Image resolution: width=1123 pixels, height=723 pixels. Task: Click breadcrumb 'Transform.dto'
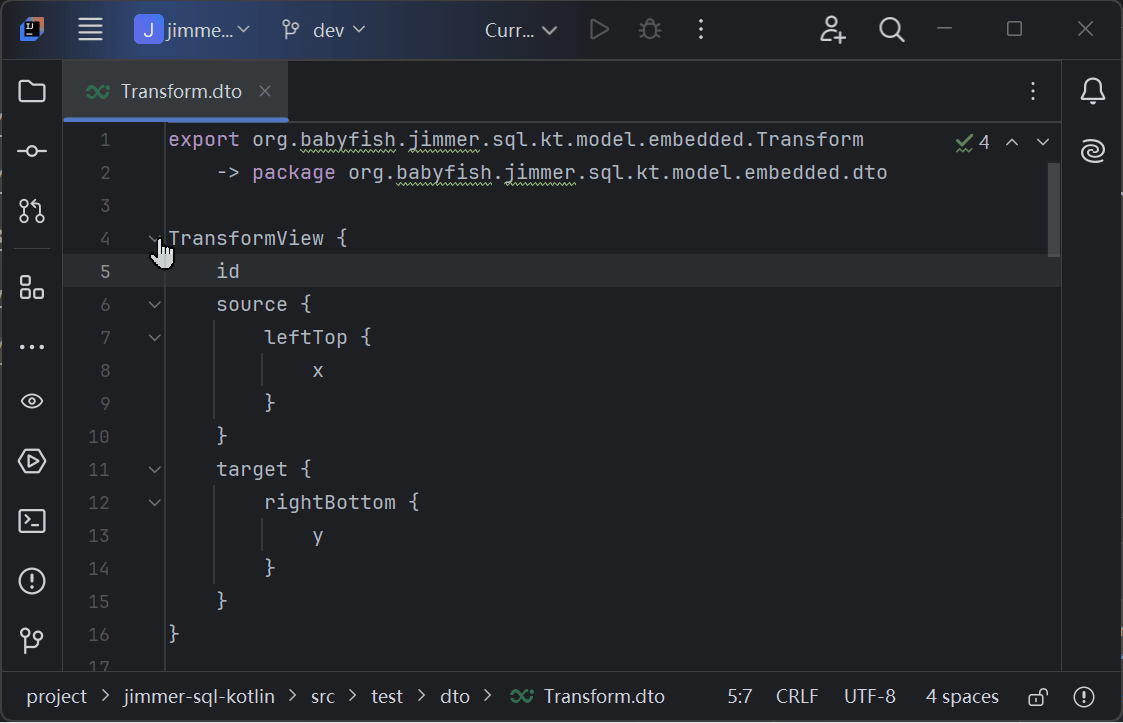tap(587, 696)
